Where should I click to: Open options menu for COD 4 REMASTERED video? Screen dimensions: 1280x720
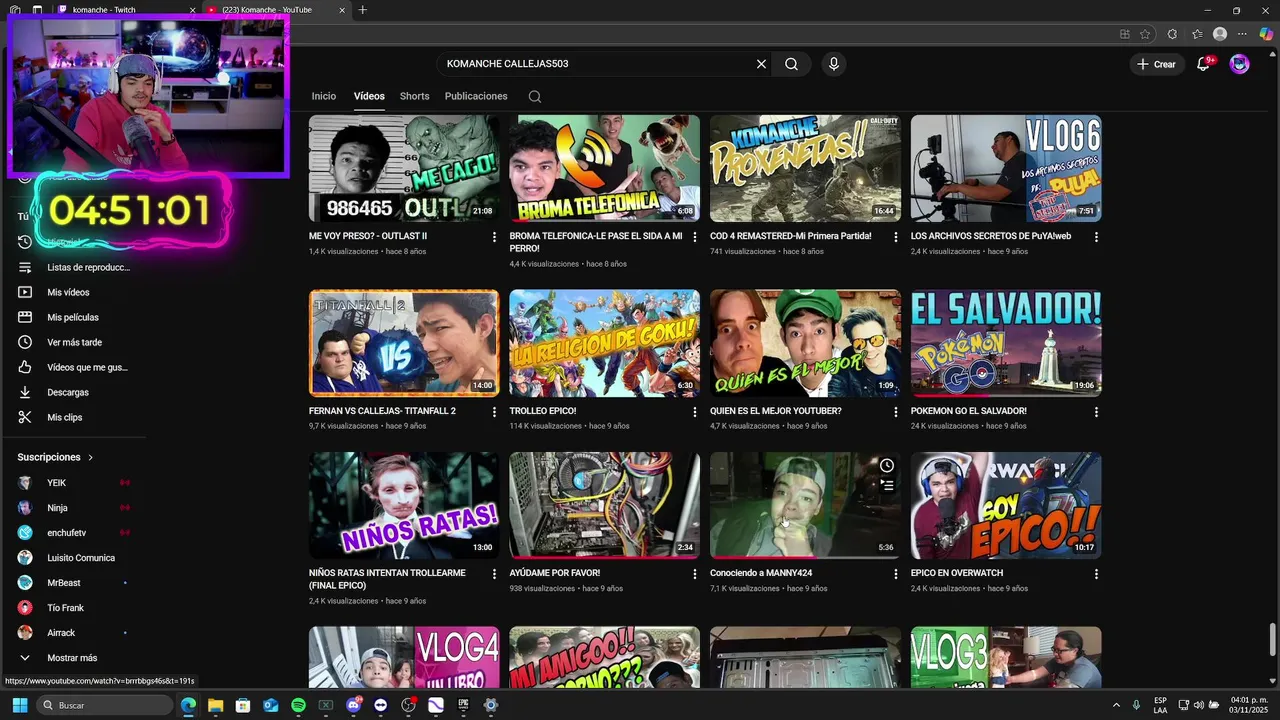[x=895, y=237]
